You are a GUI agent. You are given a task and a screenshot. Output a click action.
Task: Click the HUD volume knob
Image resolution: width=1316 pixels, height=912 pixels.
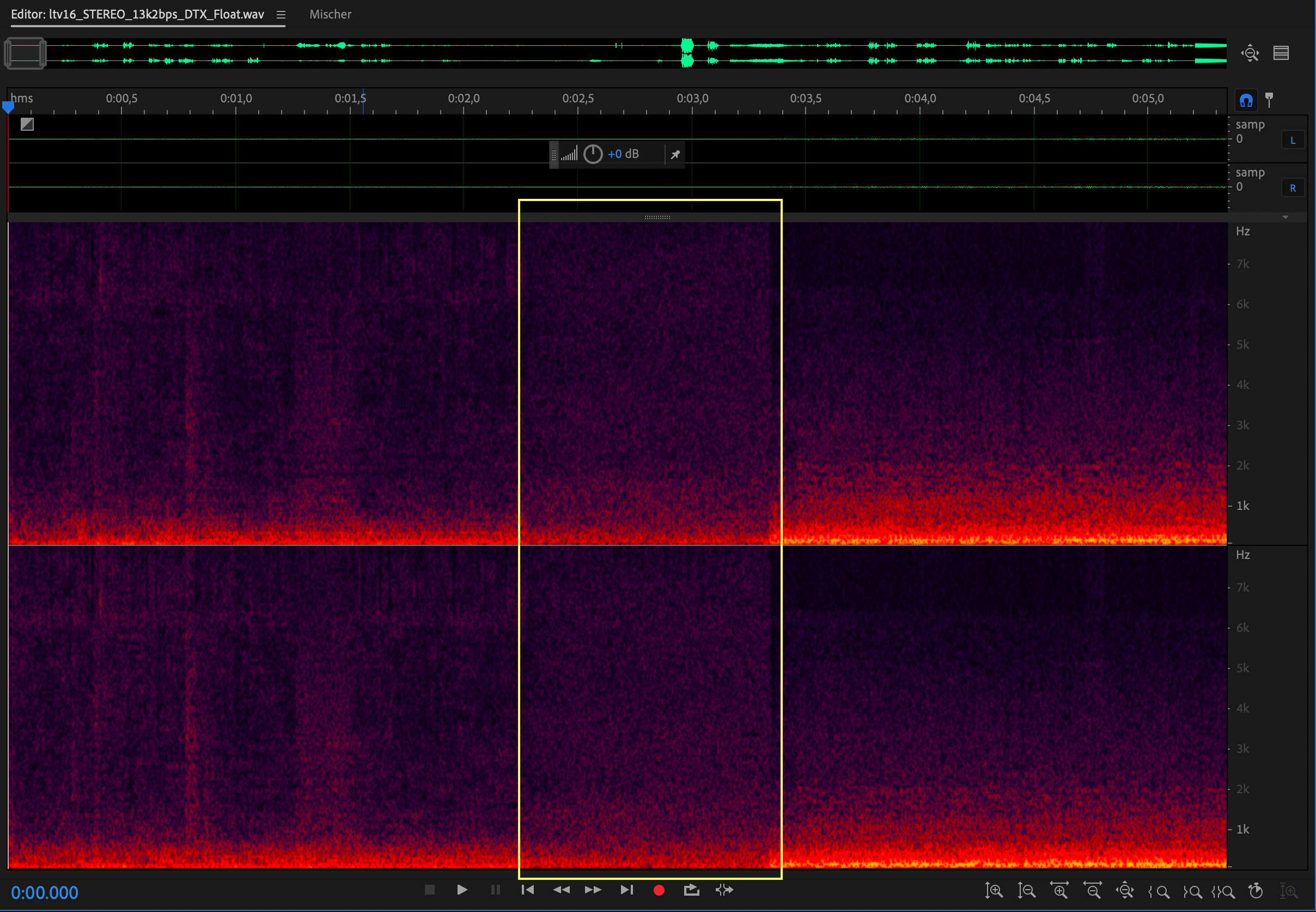click(593, 154)
